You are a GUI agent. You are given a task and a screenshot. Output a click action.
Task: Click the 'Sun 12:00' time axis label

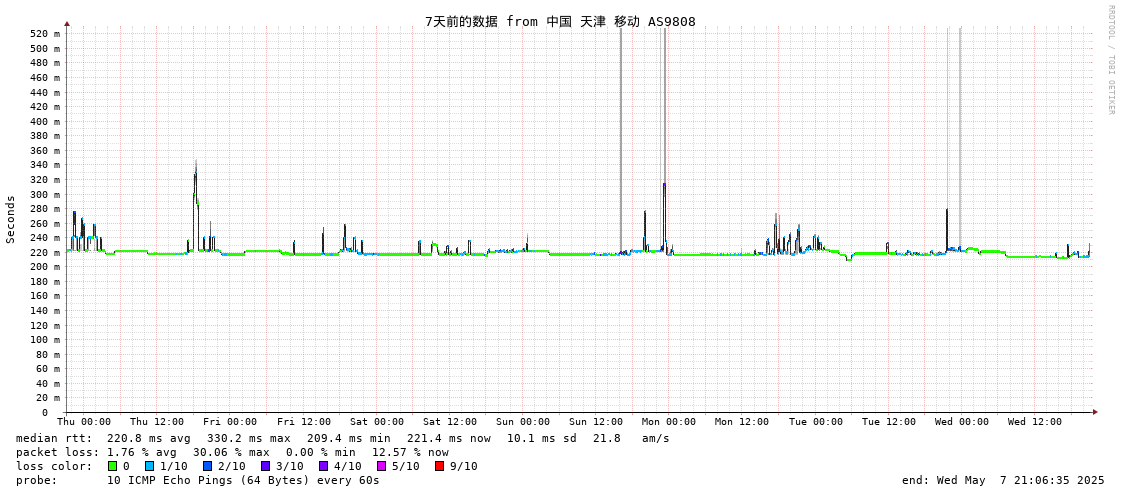click(x=596, y=422)
